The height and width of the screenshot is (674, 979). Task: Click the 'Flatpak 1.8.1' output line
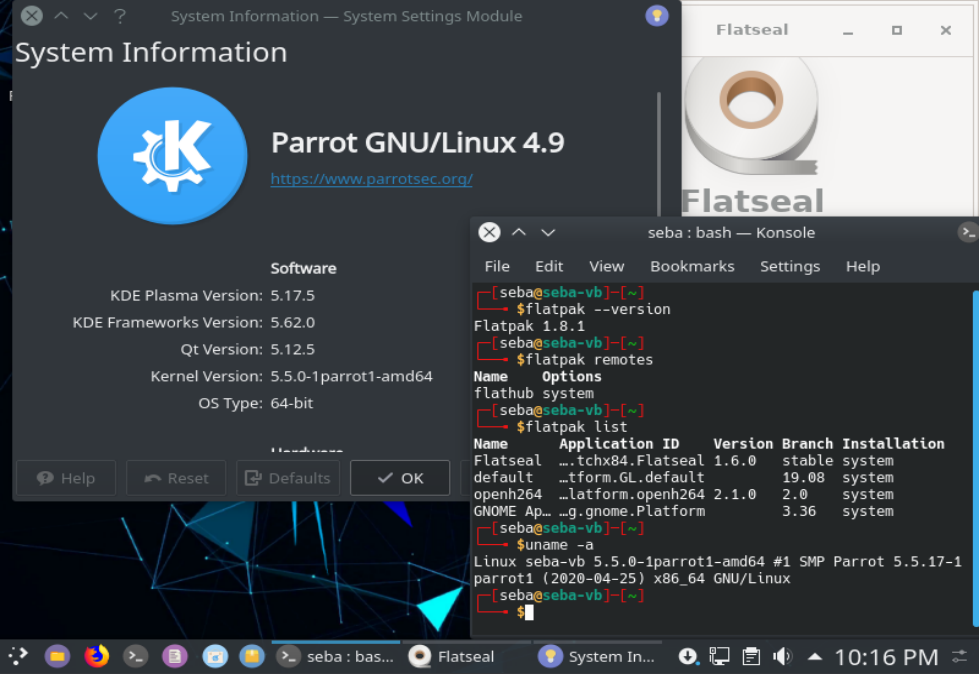[x=529, y=326]
